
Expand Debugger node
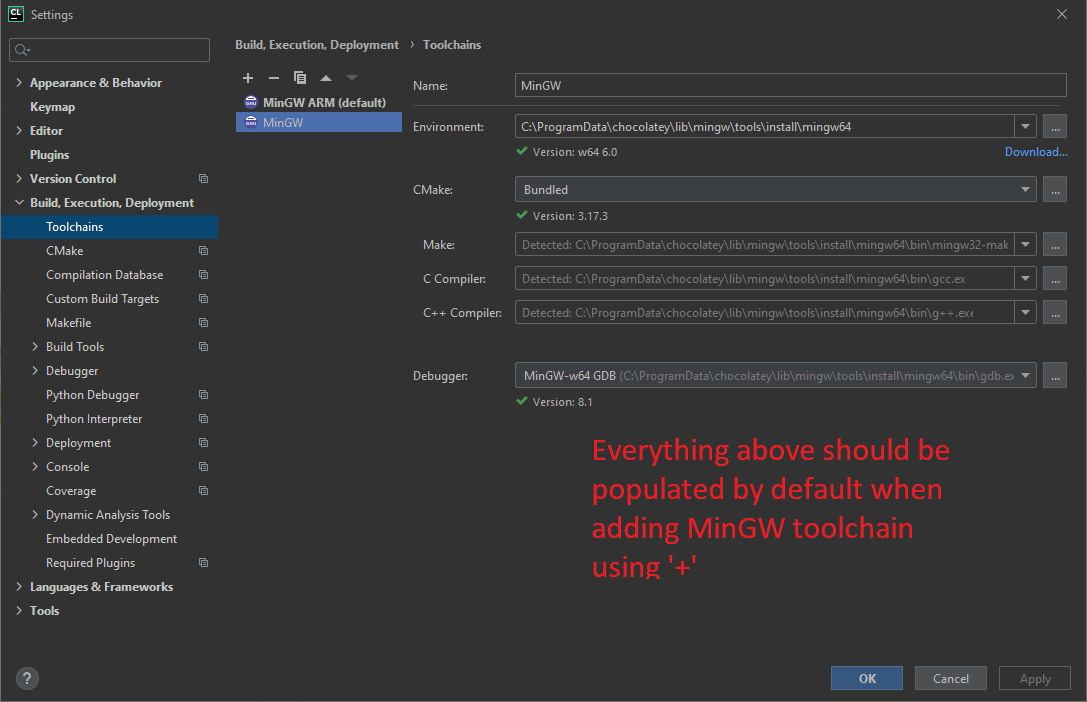coord(35,371)
